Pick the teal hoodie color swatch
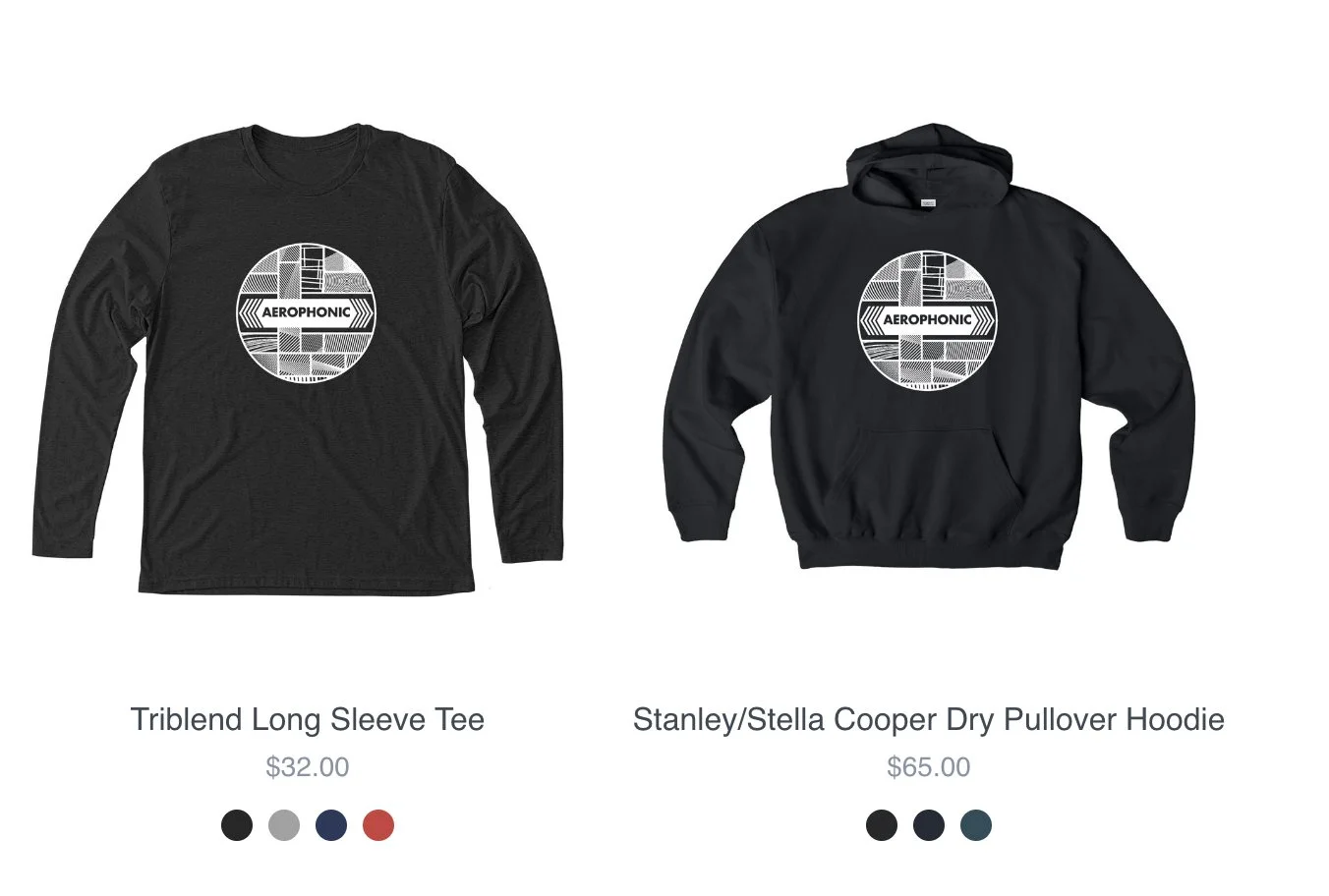The width and height of the screenshot is (1329, 896). pos(976,825)
